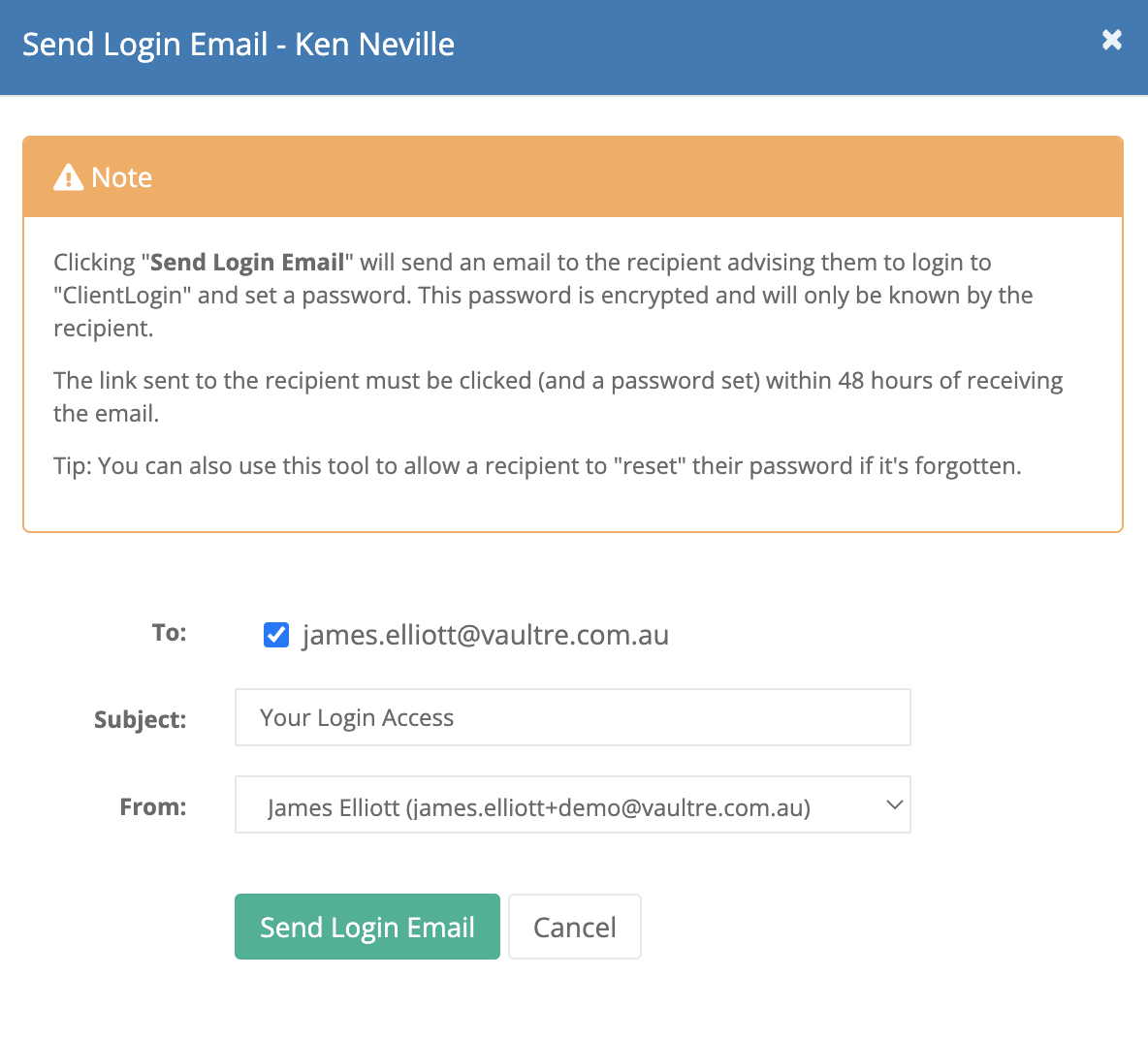The width and height of the screenshot is (1148, 1039).
Task: Click the bold 'Send Login Email' text in note
Action: pyautogui.click(x=247, y=263)
